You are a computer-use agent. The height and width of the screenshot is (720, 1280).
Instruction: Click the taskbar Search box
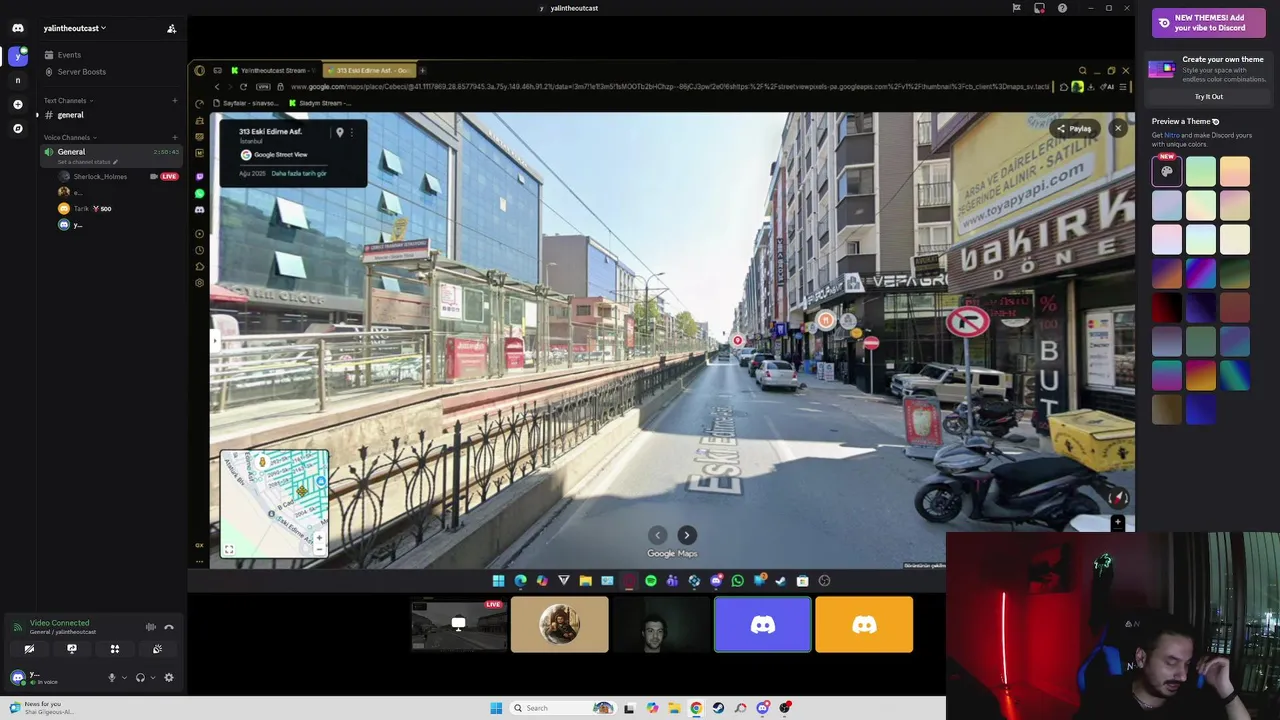pos(563,708)
